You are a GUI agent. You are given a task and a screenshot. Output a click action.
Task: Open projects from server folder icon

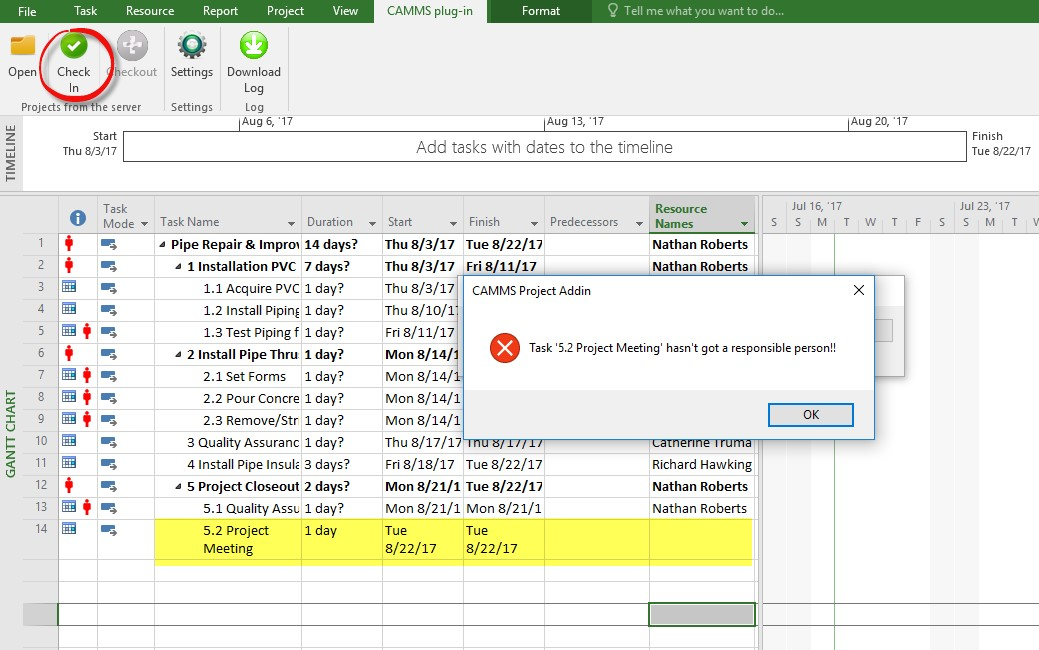23,46
